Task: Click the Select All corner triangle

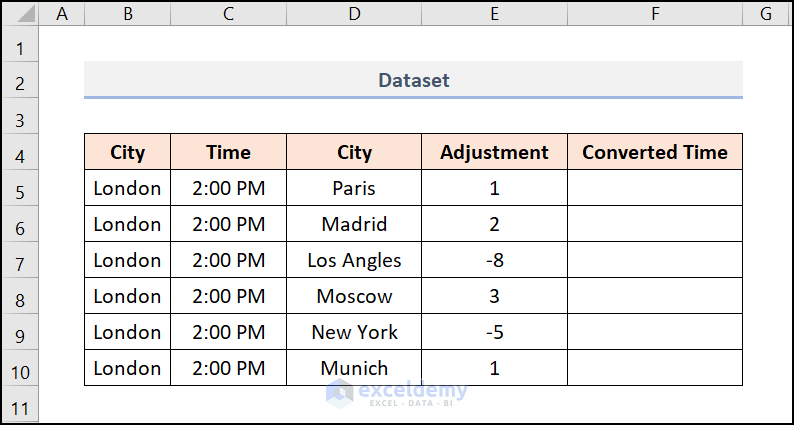Action: coord(22,14)
